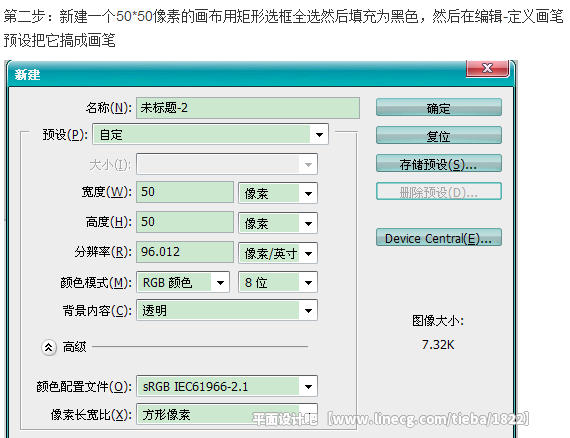Click the 确定 button
Viewport: 570px width, 438px height.
[x=439, y=108]
